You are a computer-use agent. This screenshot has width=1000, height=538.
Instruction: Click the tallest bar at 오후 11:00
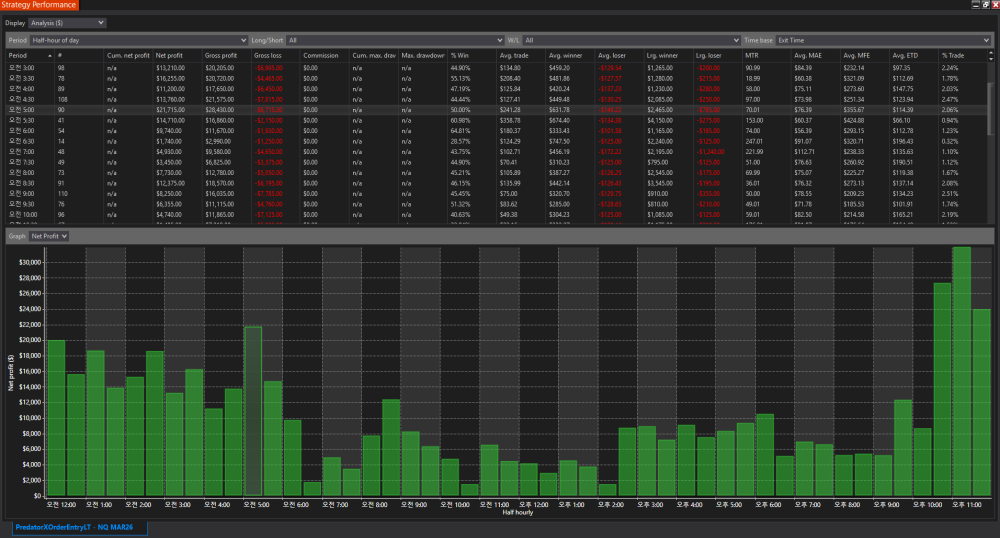pyautogui.click(x=962, y=371)
